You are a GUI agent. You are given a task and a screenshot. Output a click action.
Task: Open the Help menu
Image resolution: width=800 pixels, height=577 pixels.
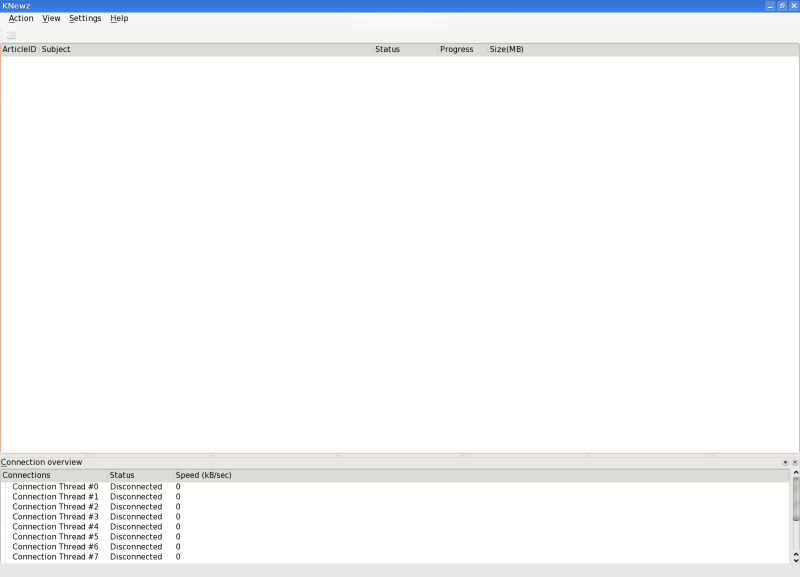[x=119, y=18]
